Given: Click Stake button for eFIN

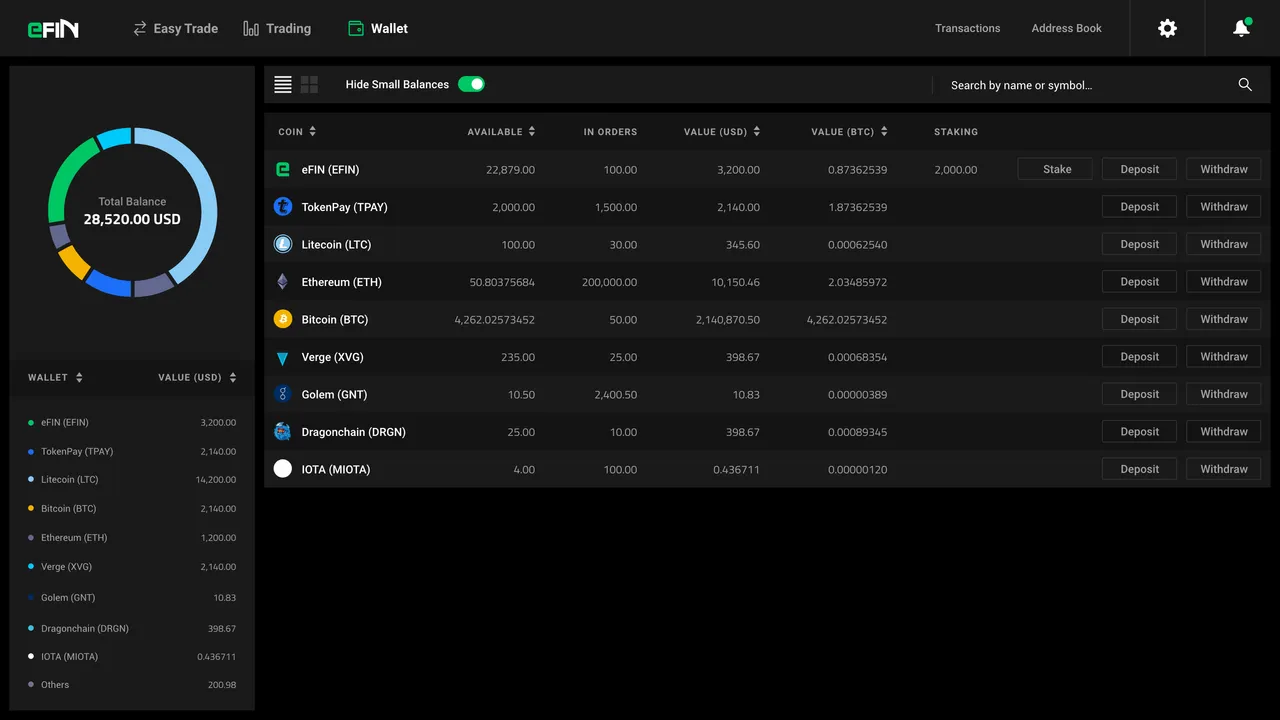Looking at the screenshot, I should click(x=1057, y=169).
